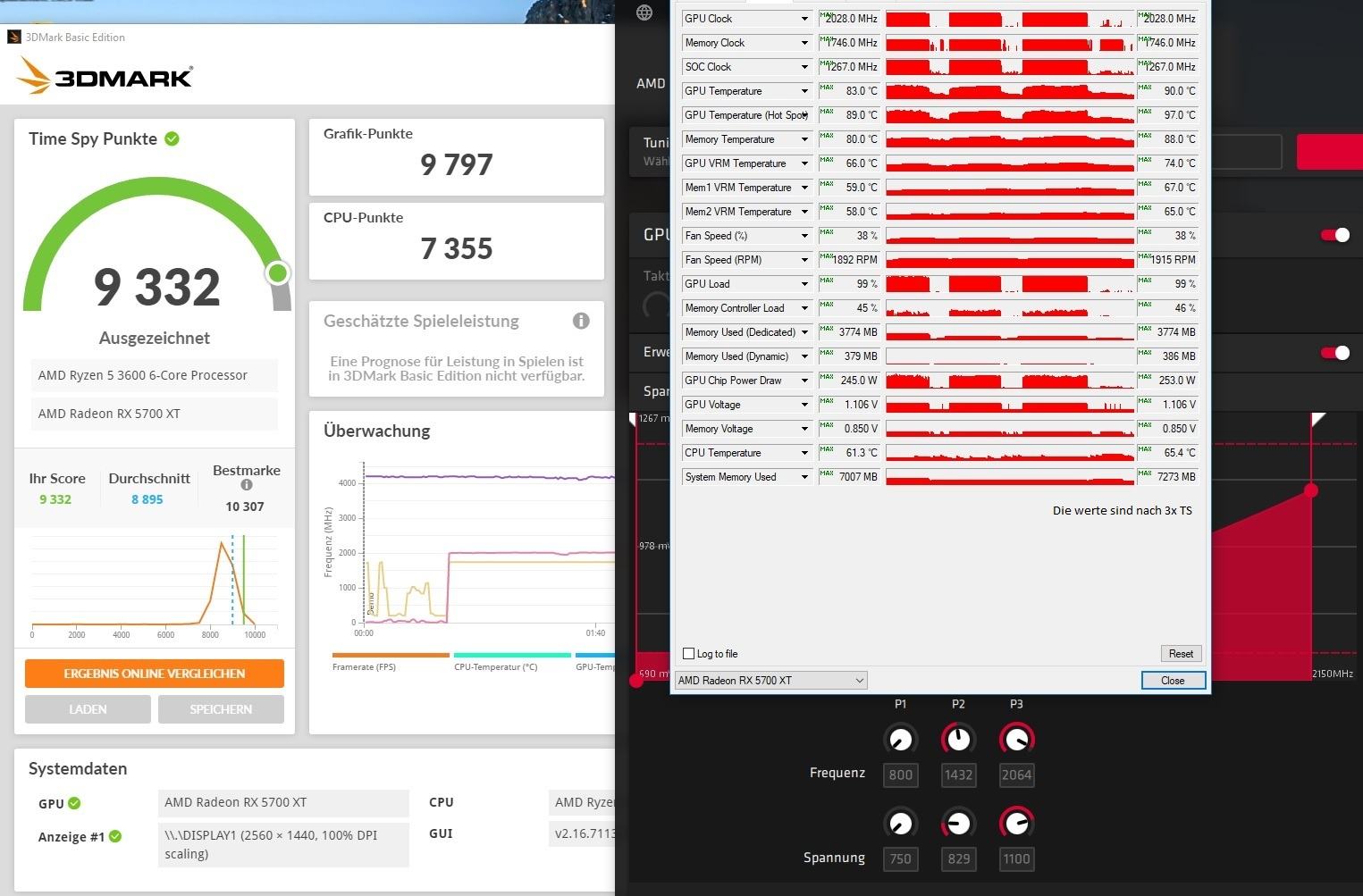
Task: Click the P3 frequency field showing 2064
Action: click(x=1016, y=775)
